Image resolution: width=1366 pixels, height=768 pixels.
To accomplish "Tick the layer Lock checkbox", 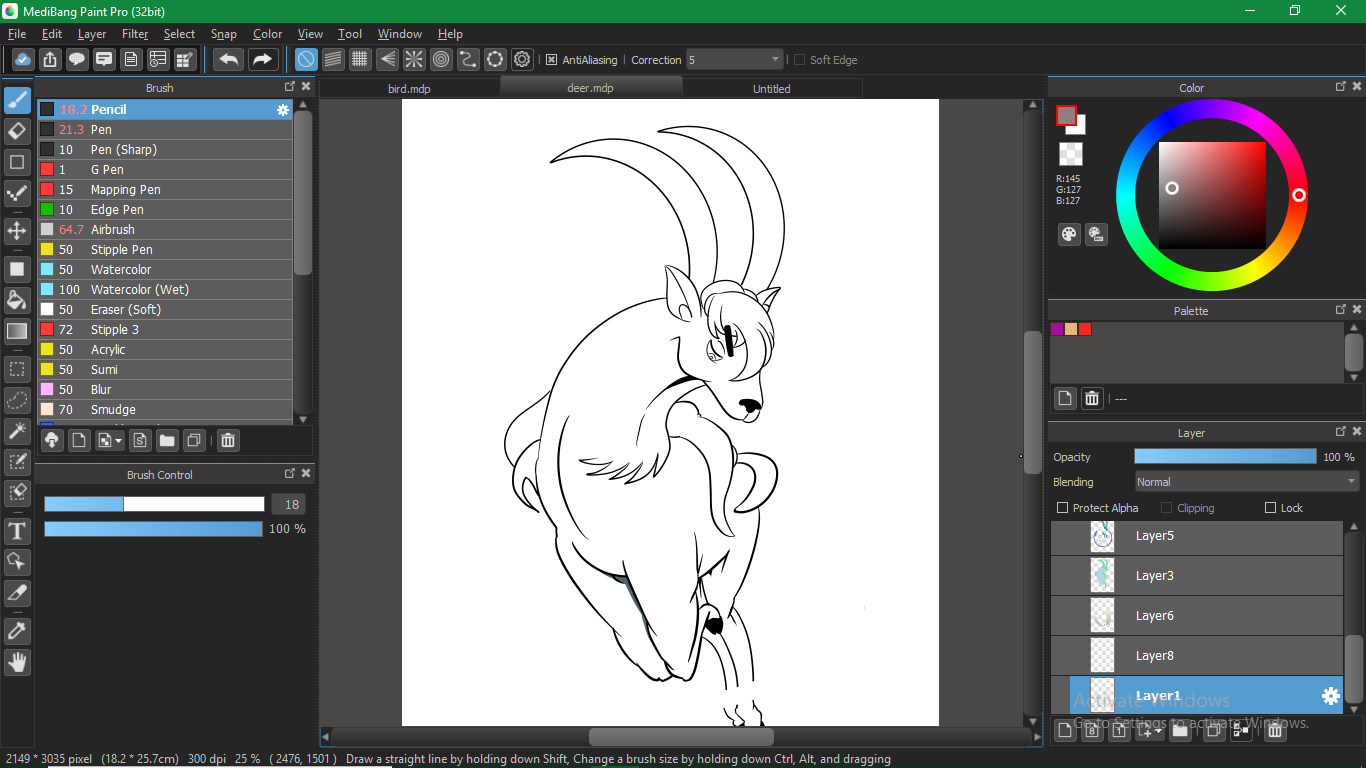I will (x=1271, y=508).
